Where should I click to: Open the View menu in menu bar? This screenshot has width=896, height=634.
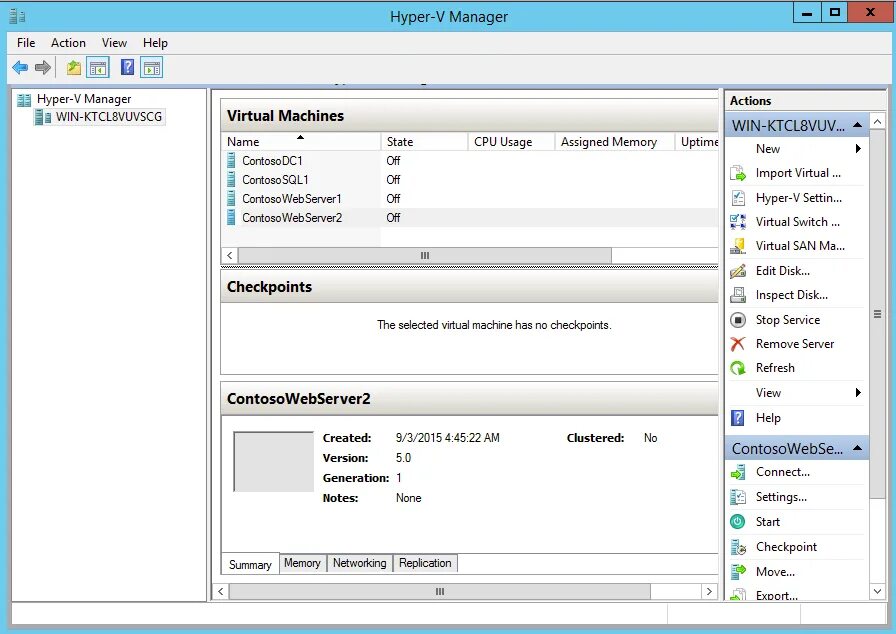pyautogui.click(x=114, y=43)
